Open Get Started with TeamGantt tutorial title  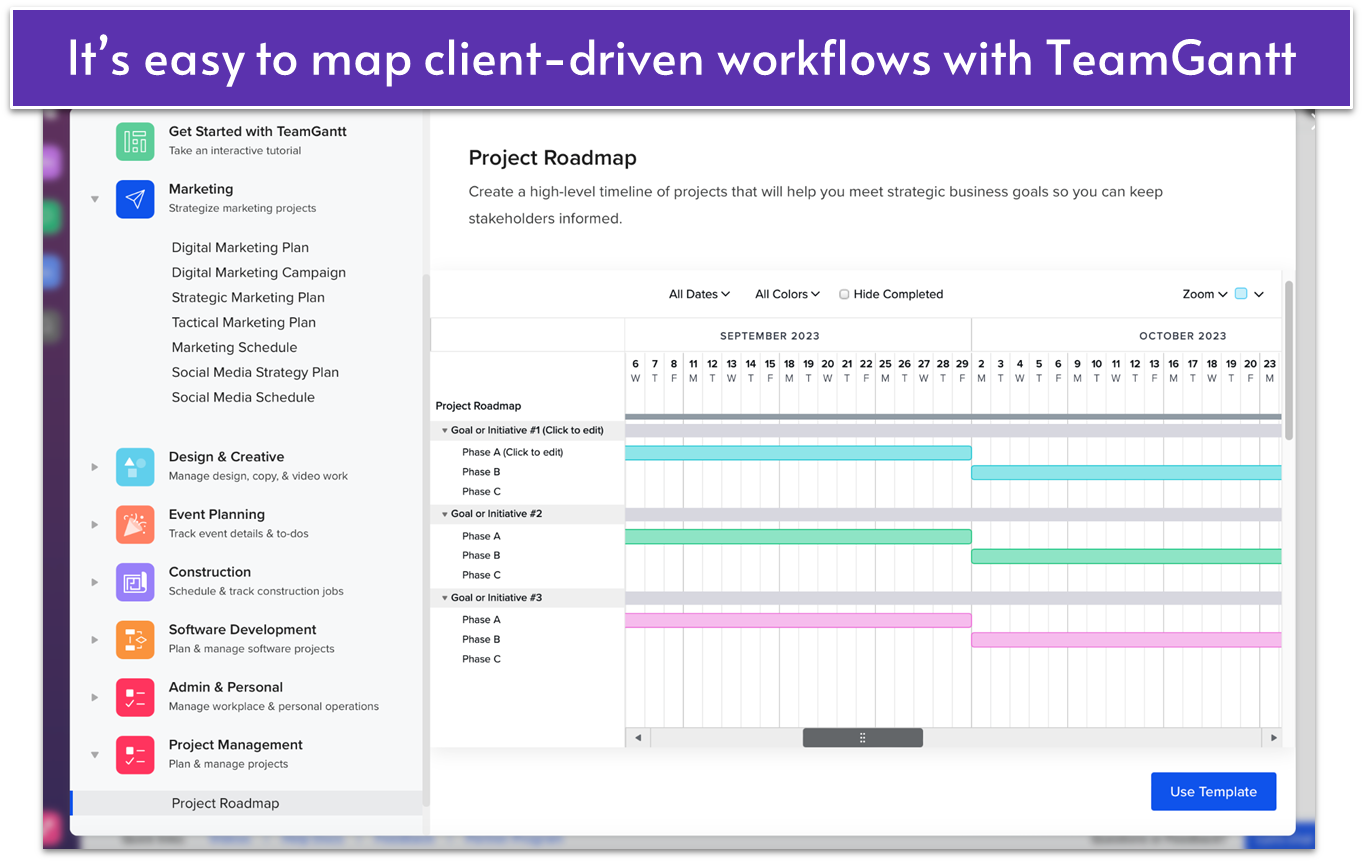(258, 132)
